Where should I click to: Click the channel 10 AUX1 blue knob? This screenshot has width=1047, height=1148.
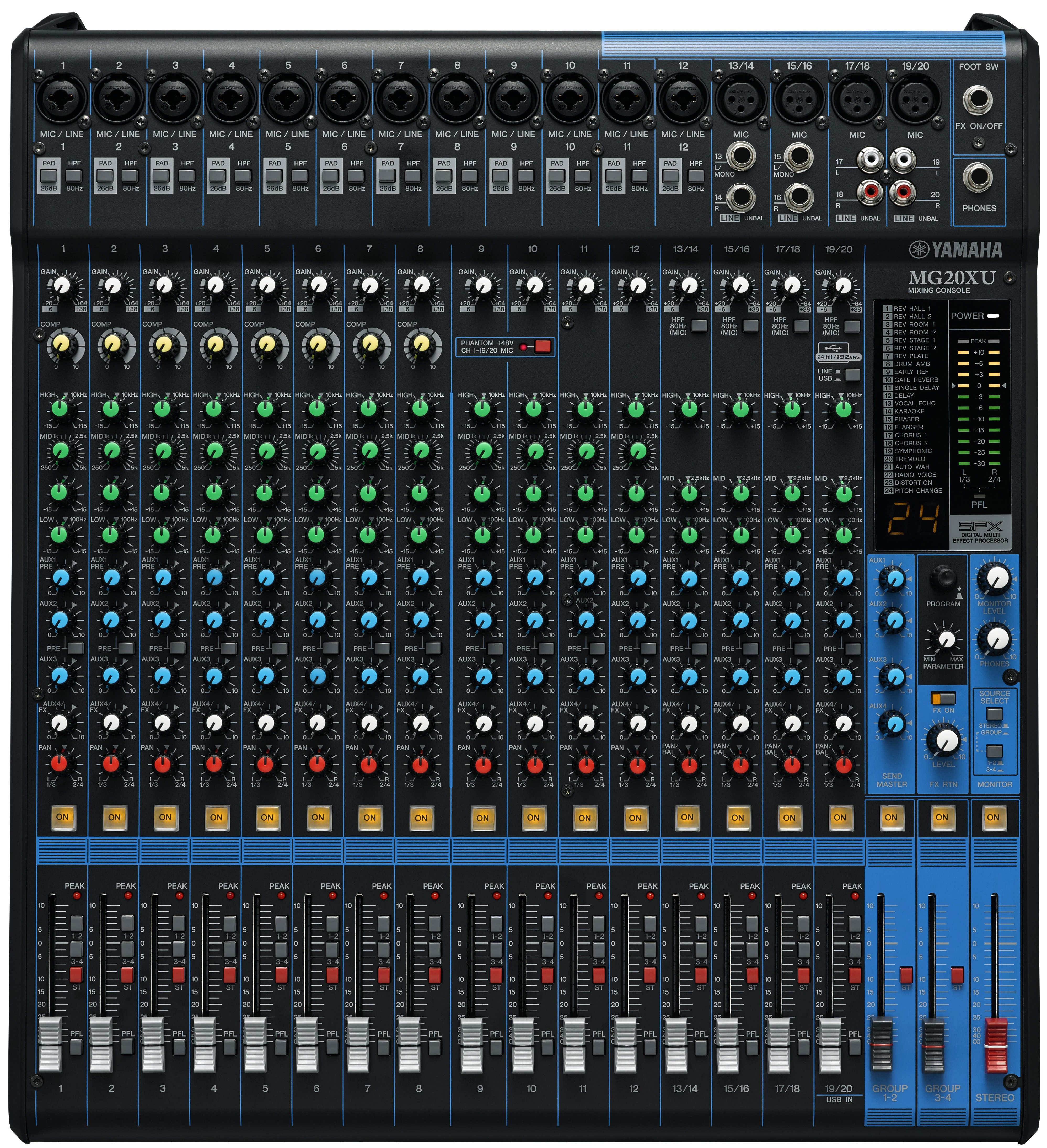pos(534,578)
